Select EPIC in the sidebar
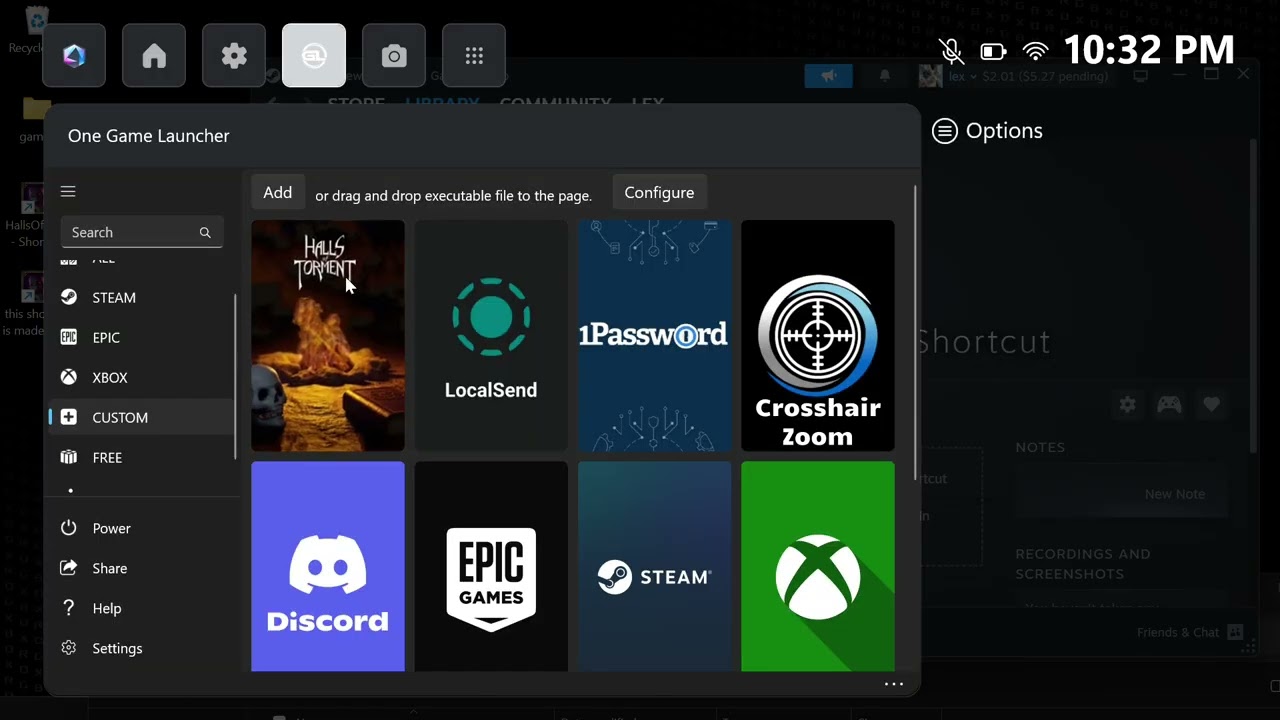Image resolution: width=1280 pixels, height=720 pixels. 140,337
